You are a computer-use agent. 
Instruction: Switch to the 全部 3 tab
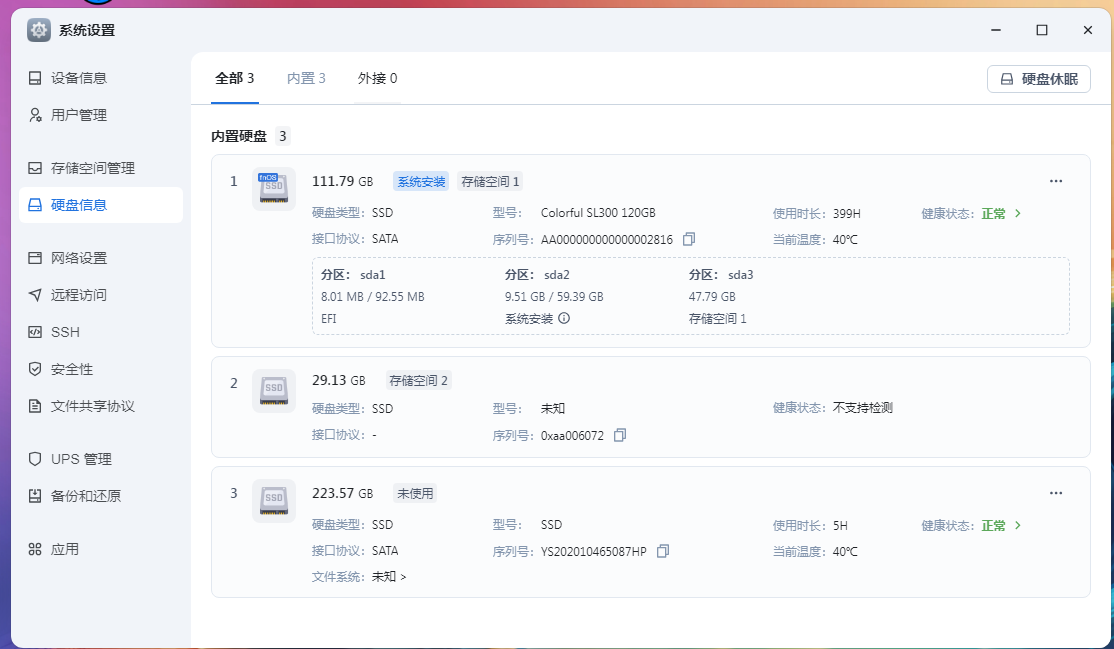(x=234, y=78)
